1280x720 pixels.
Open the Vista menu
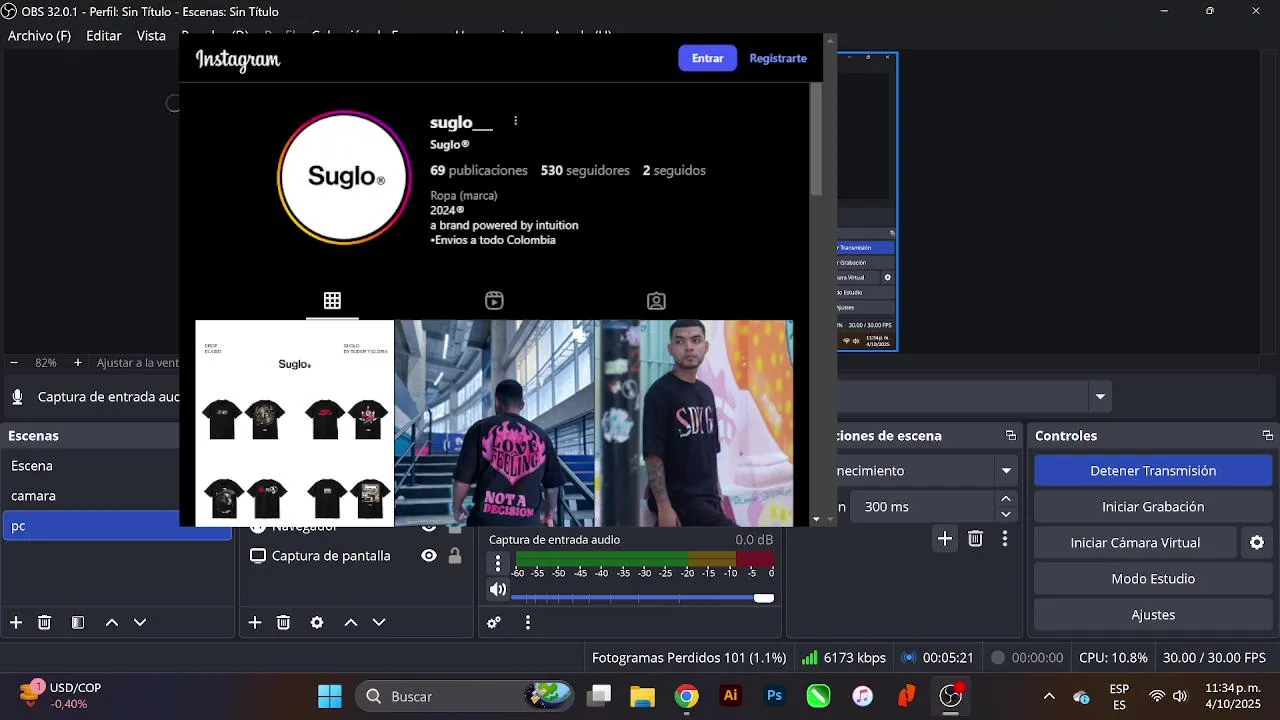click(x=151, y=36)
